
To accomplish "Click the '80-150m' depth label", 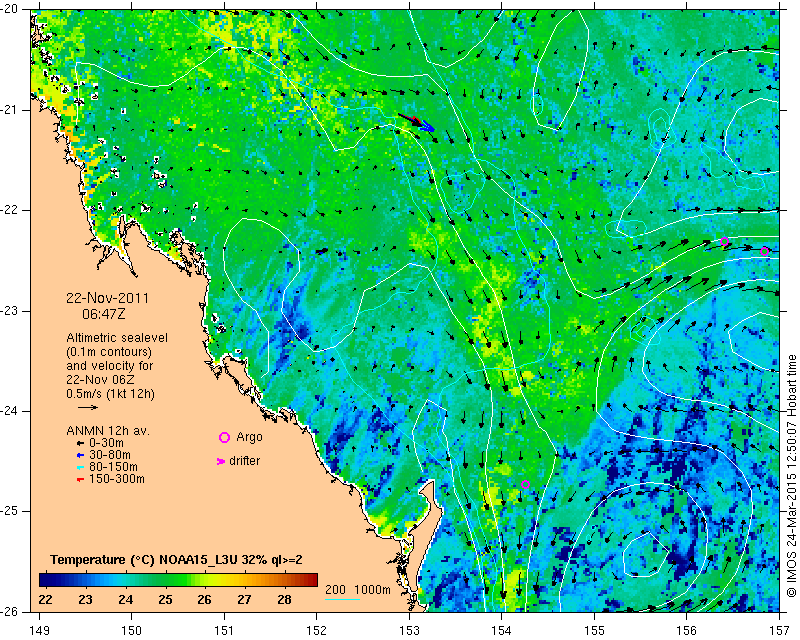I will tap(113, 467).
